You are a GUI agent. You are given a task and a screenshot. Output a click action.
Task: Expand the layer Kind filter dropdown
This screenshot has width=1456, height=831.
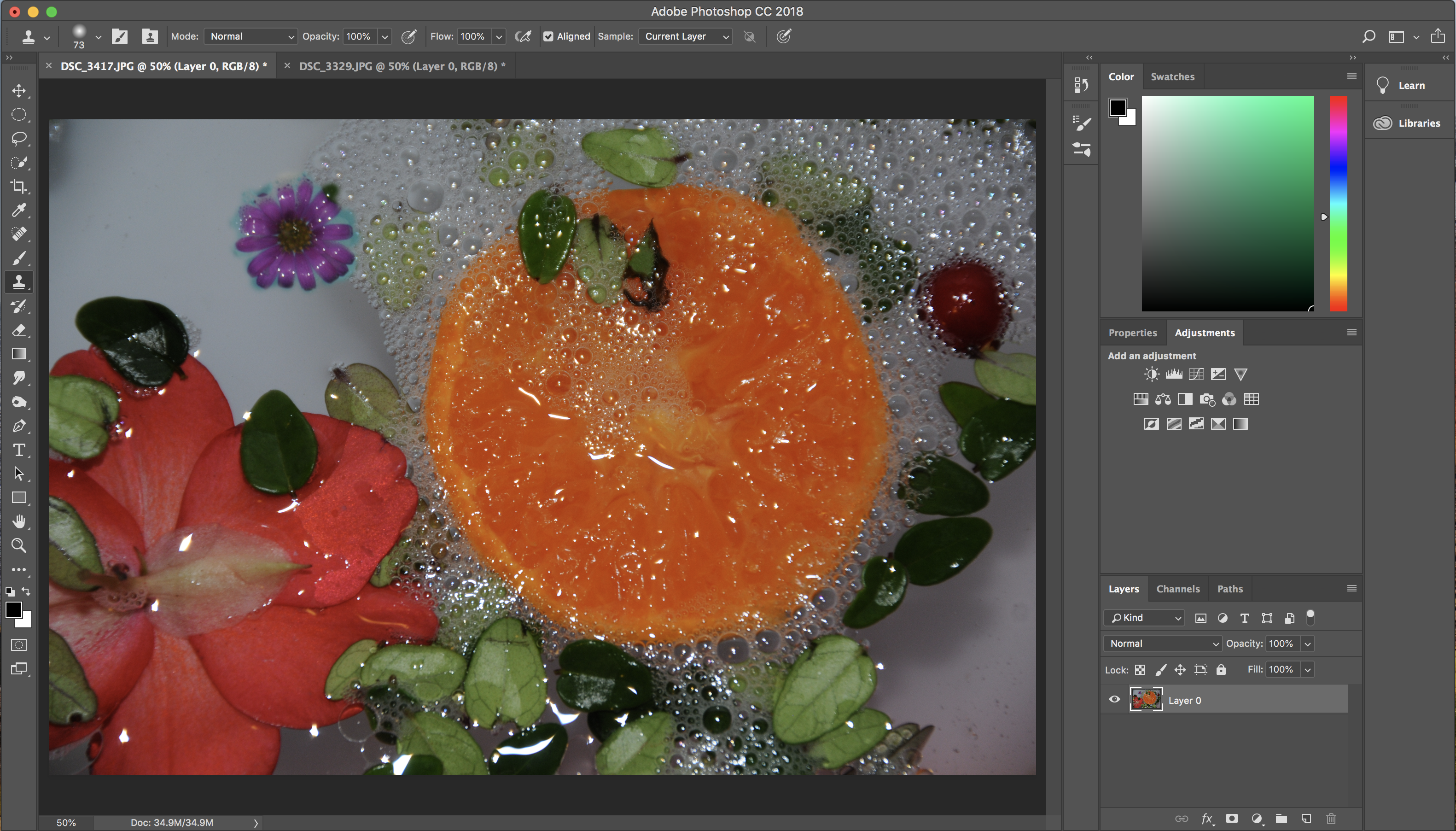point(1144,618)
